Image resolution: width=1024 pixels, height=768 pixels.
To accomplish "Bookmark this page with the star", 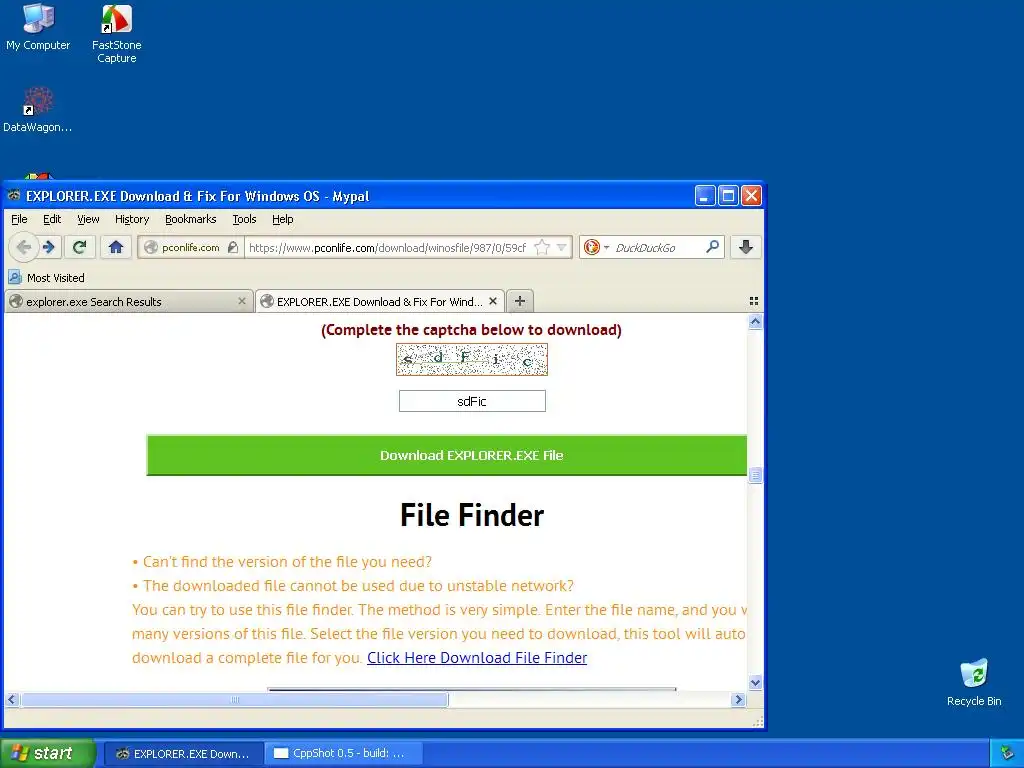I will coord(541,248).
